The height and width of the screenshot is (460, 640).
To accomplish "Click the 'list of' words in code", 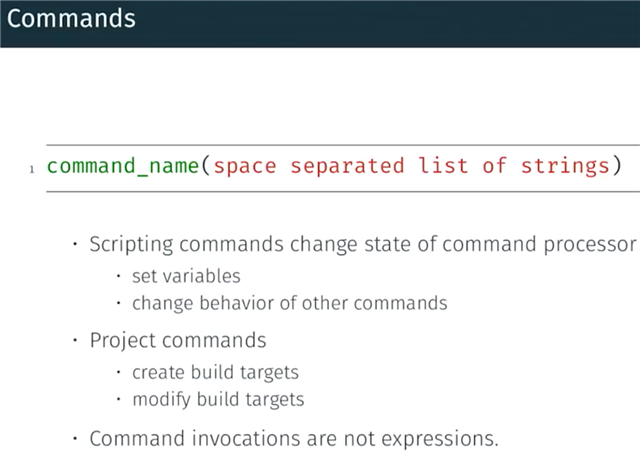I will [462, 166].
